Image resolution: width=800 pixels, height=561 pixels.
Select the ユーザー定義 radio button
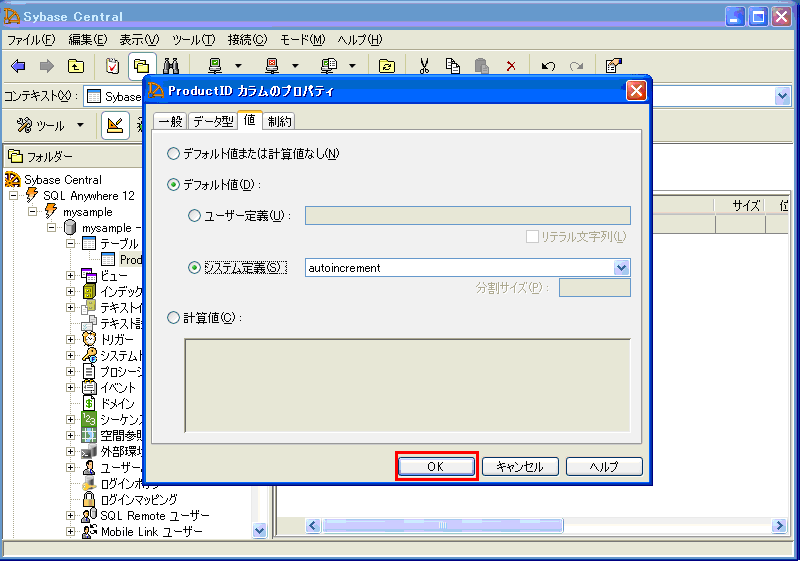click(x=194, y=216)
